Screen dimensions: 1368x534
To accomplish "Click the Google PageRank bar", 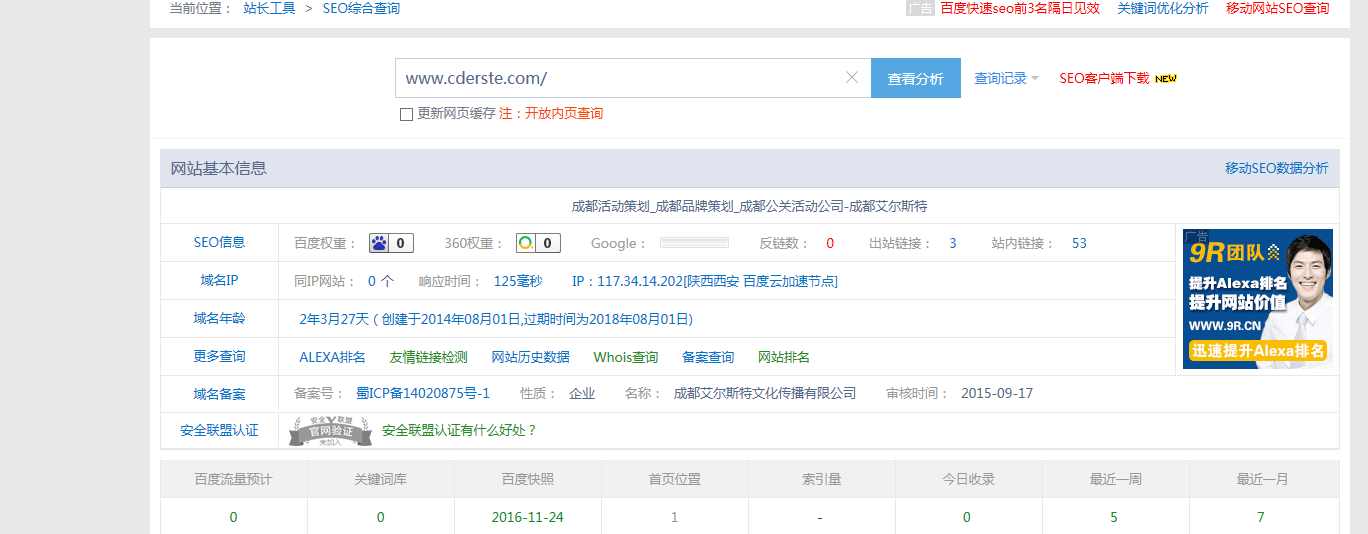I will tap(694, 243).
